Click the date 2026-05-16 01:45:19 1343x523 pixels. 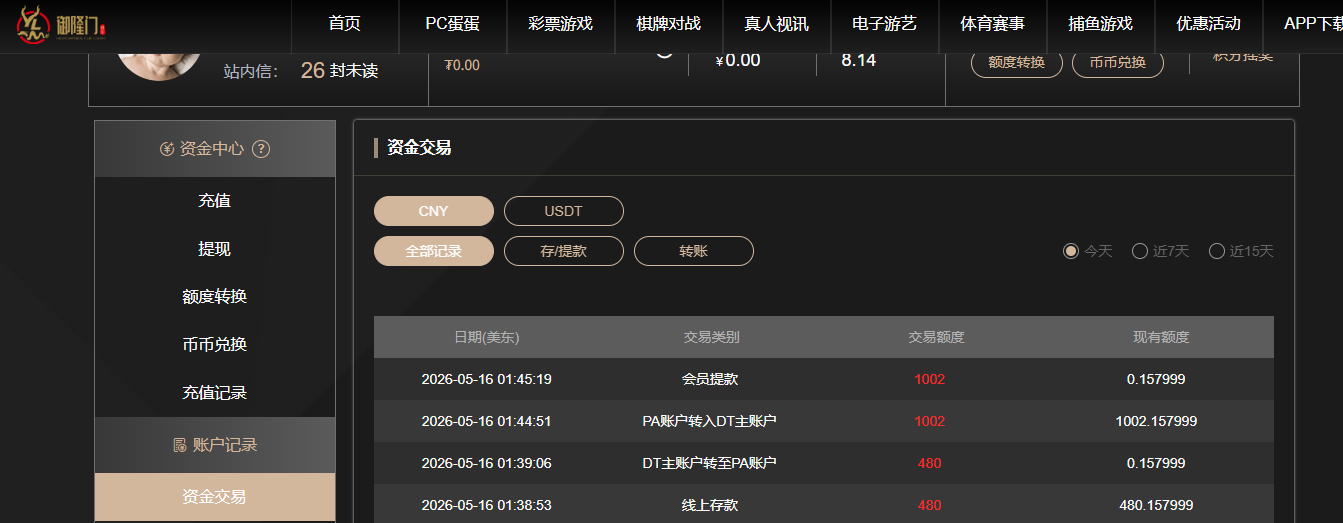click(487, 379)
